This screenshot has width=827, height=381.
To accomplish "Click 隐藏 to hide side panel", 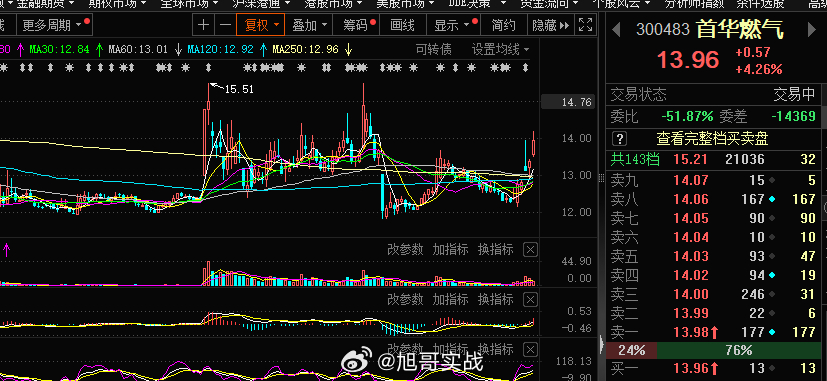I will [x=550, y=25].
